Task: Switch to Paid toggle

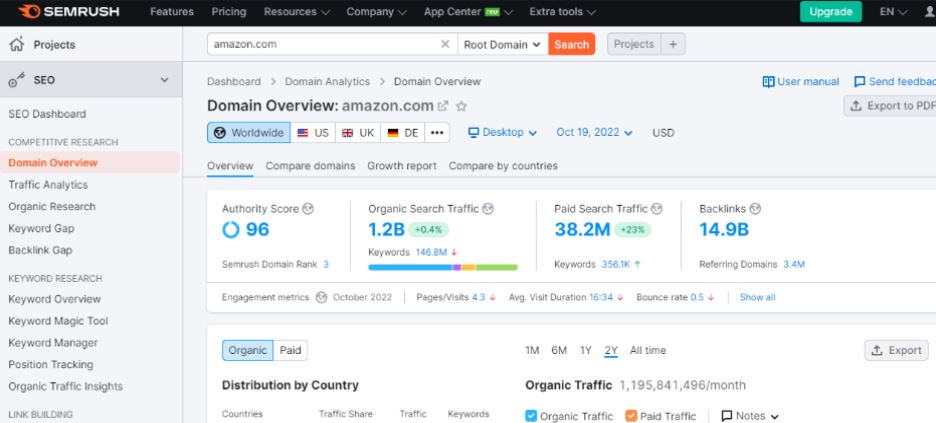Action: [291, 350]
